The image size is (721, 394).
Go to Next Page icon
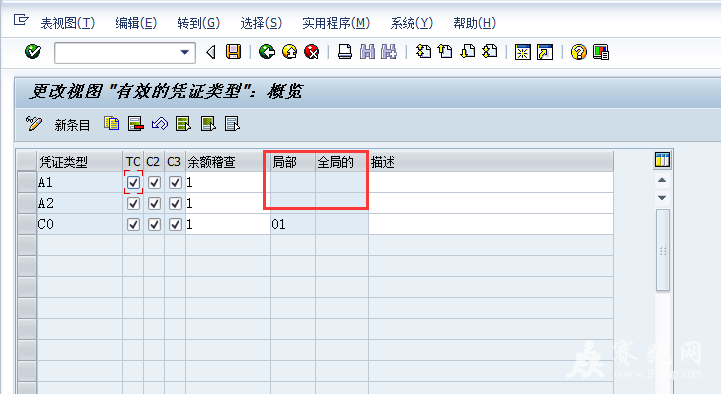[x=468, y=51]
